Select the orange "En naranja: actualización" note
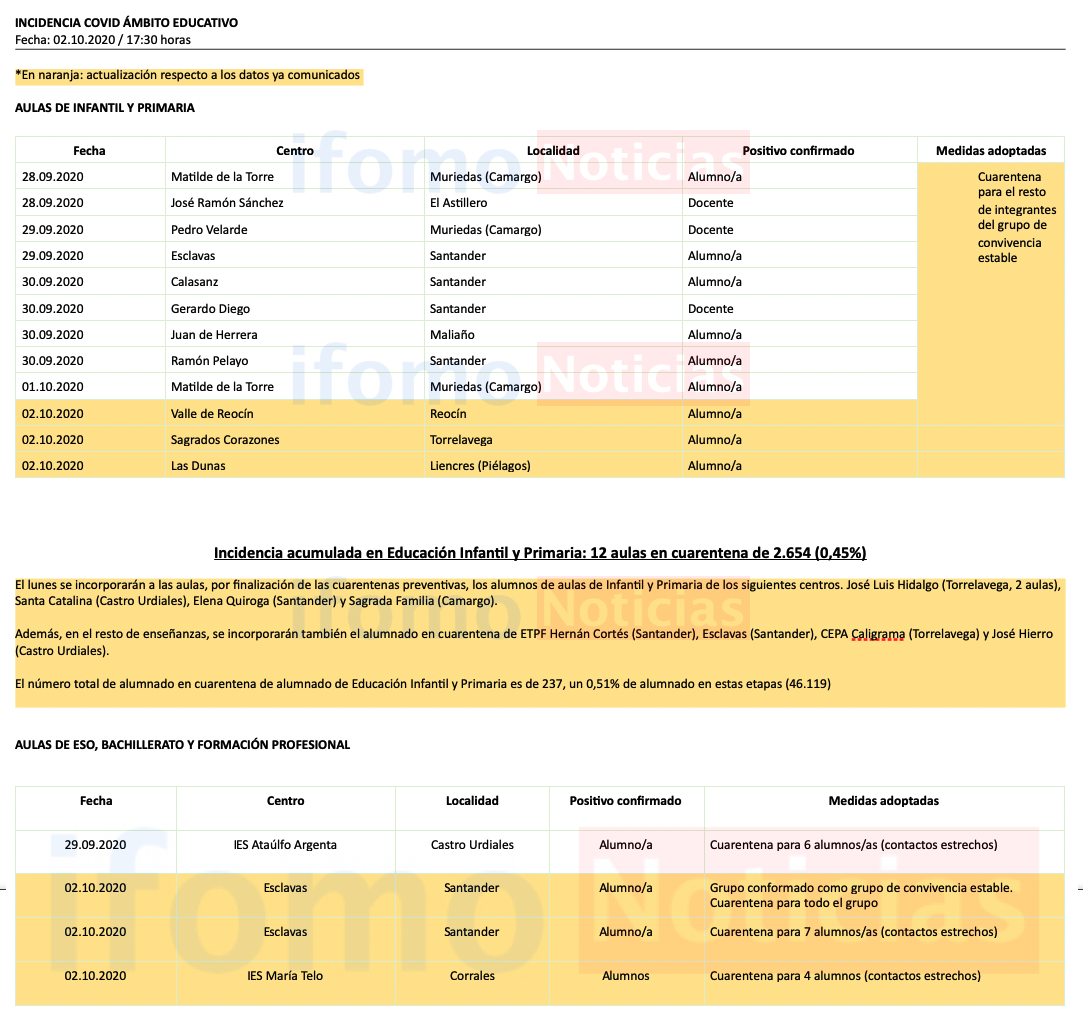This screenshot has height=1018, width=1083. pos(189,75)
